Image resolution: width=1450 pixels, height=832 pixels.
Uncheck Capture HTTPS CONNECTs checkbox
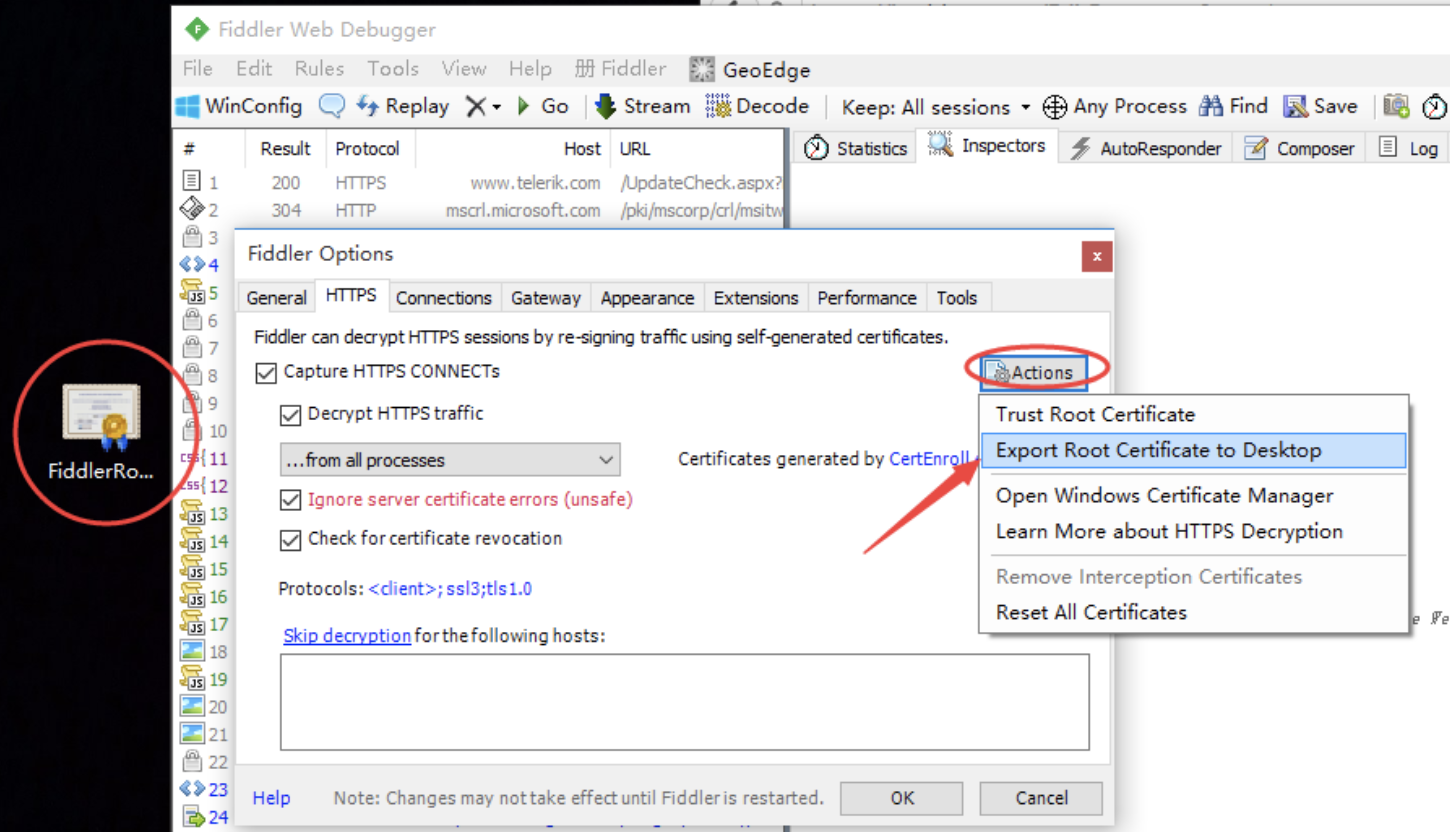(266, 373)
